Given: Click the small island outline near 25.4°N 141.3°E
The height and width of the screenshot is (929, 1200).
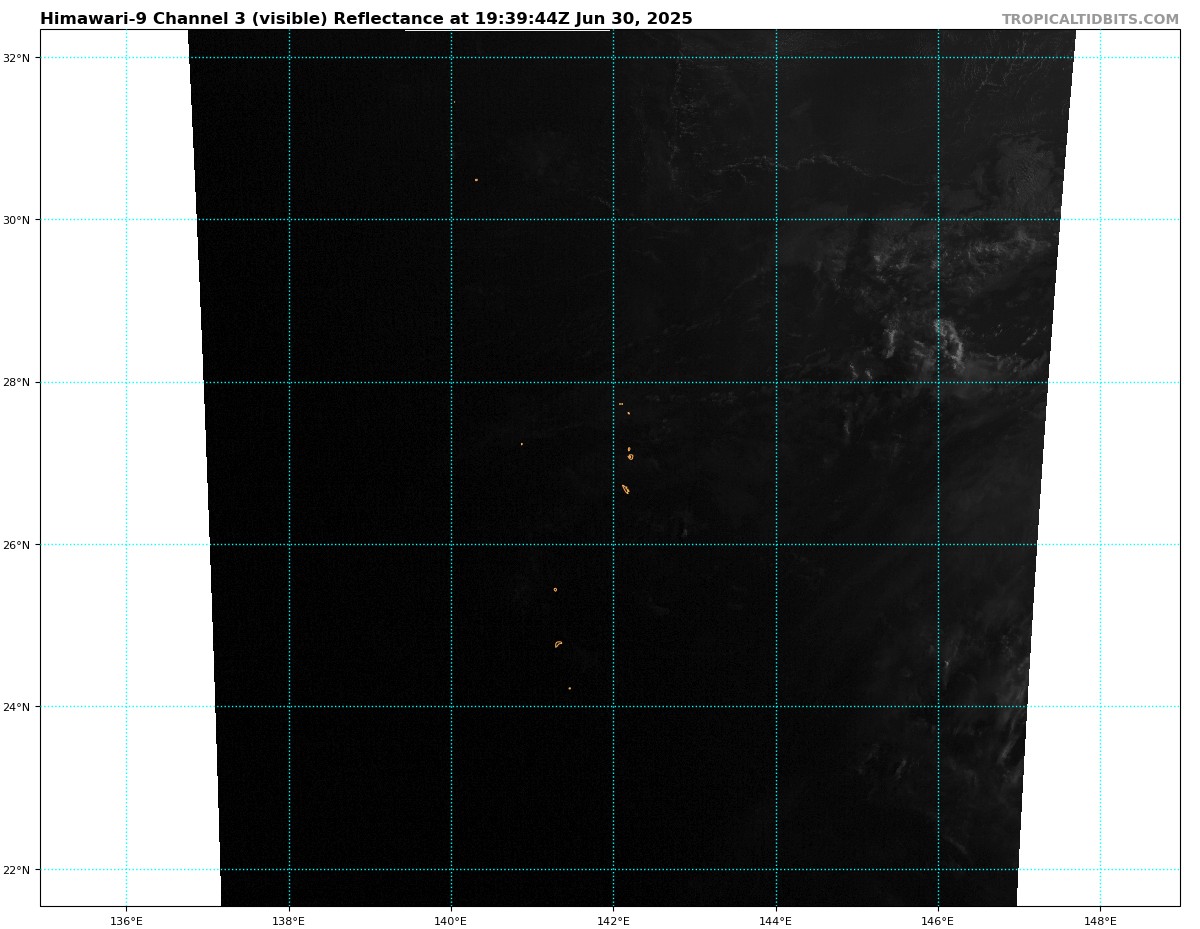Looking at the screenshot, I should [555, 589].
